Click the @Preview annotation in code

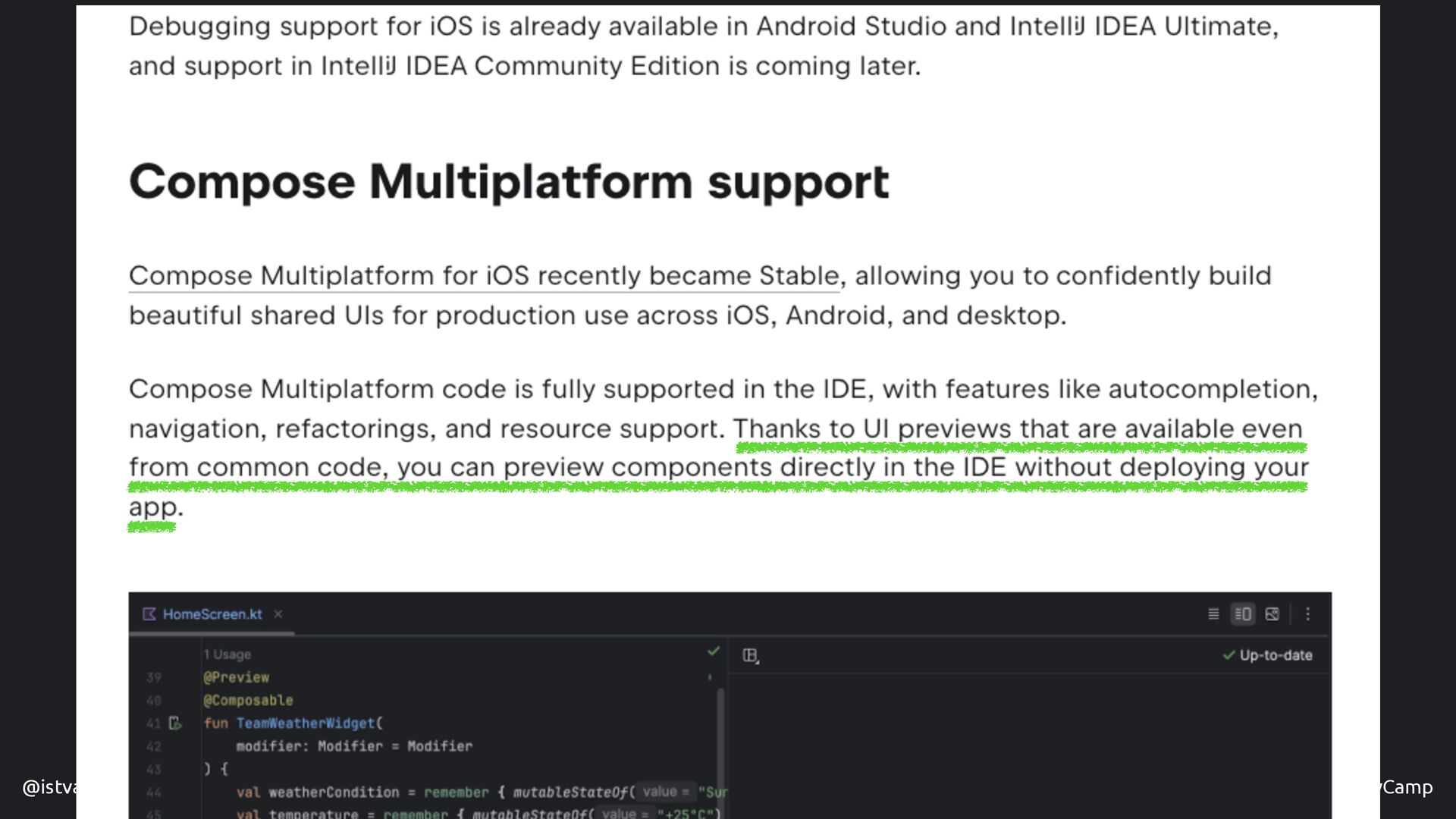[236, 677]
